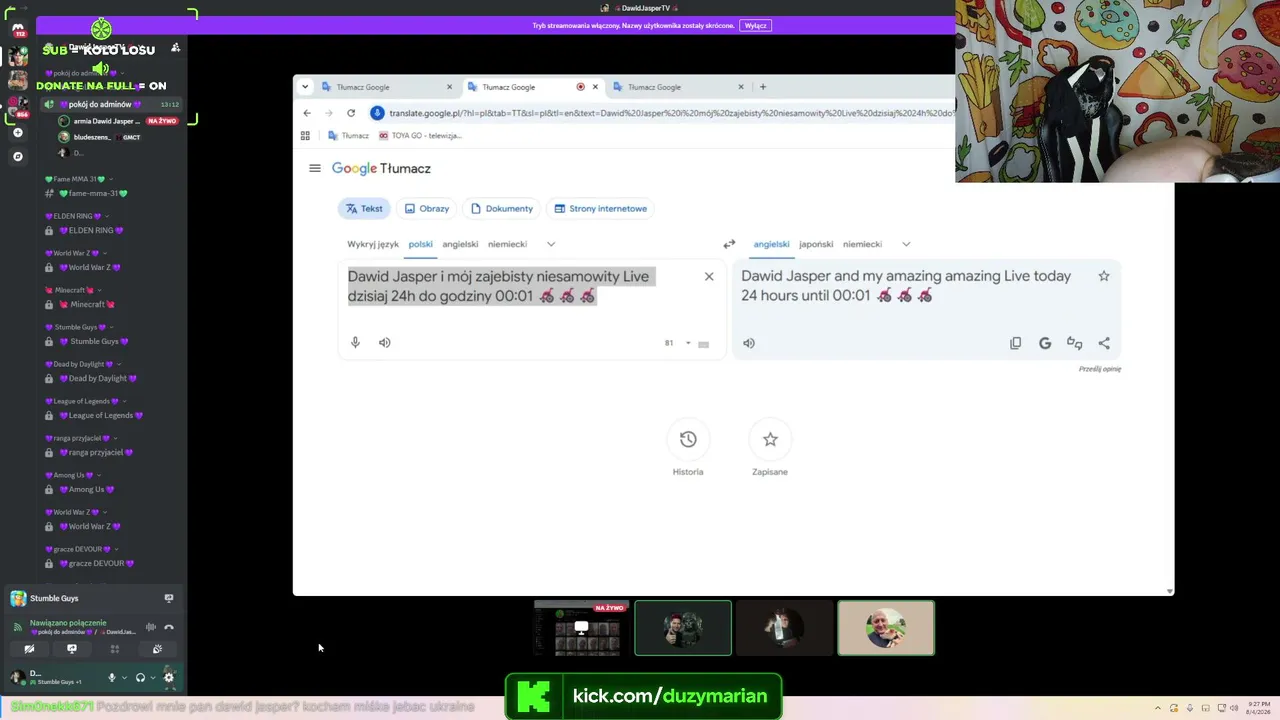This screenshot has height=720, width=1280.
Task: Open Chrome tab search dropdown
Action: coord(305,87)
